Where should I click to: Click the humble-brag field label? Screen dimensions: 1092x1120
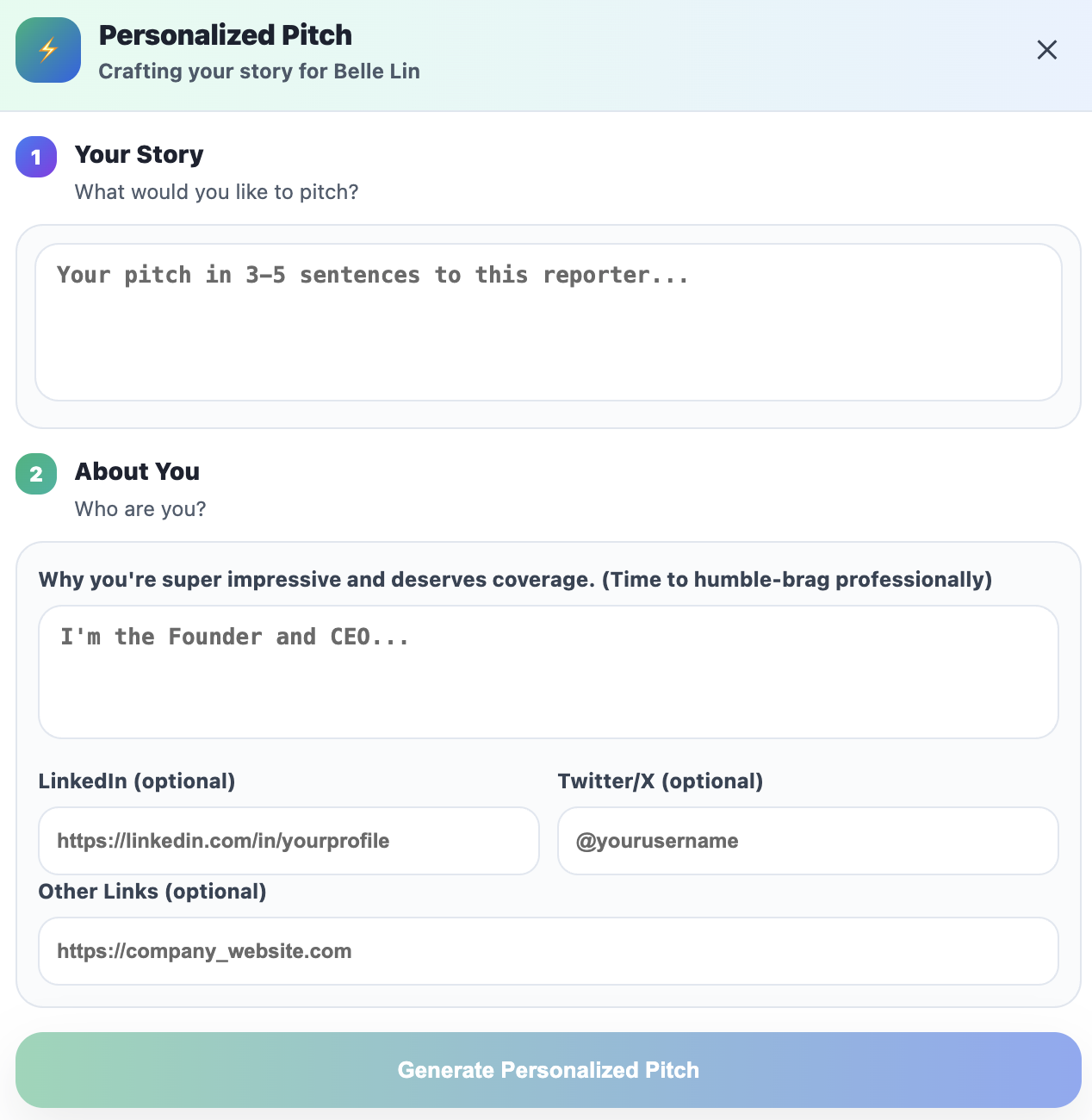(x=515, y=580)
